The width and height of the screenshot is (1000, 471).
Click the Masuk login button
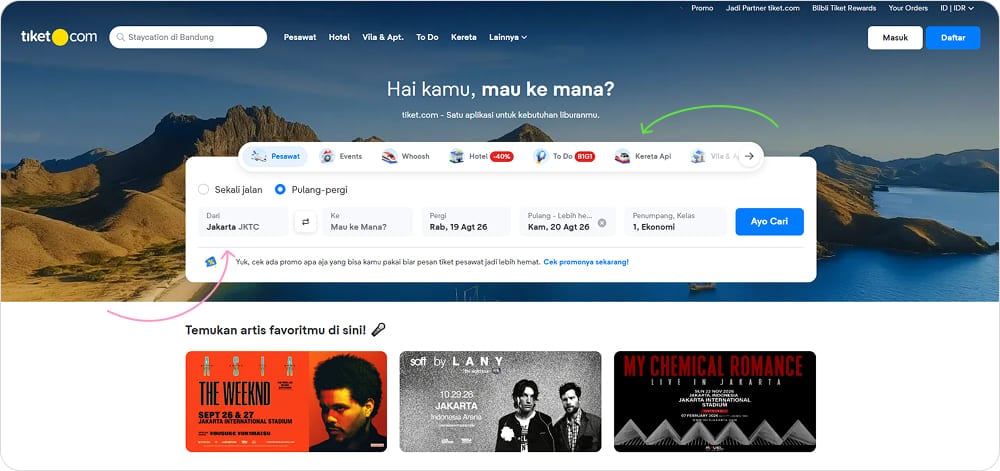[895, 38]
